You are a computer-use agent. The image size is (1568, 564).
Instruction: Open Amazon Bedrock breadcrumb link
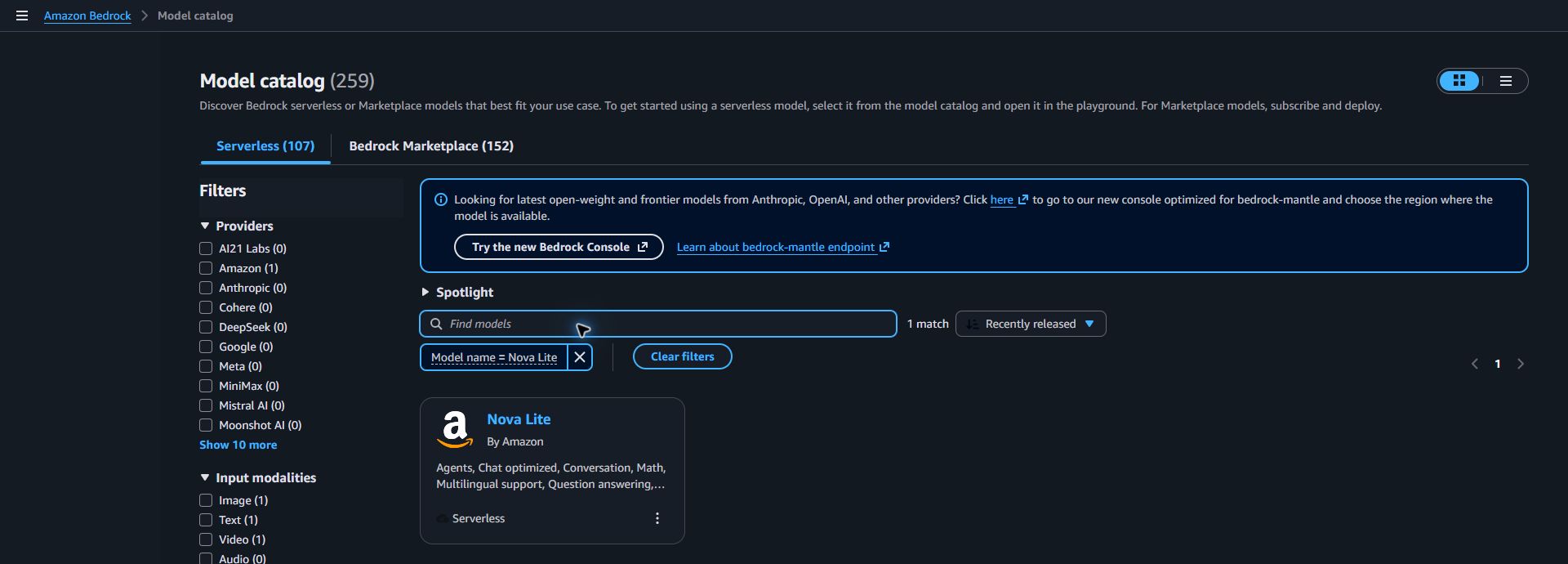tap(87, 16)
